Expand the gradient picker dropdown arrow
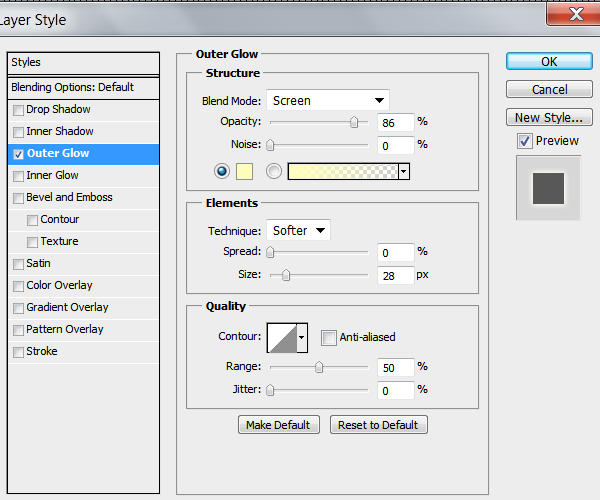The image size is (600, 500). pyautogui.click(x=404, y=171)
